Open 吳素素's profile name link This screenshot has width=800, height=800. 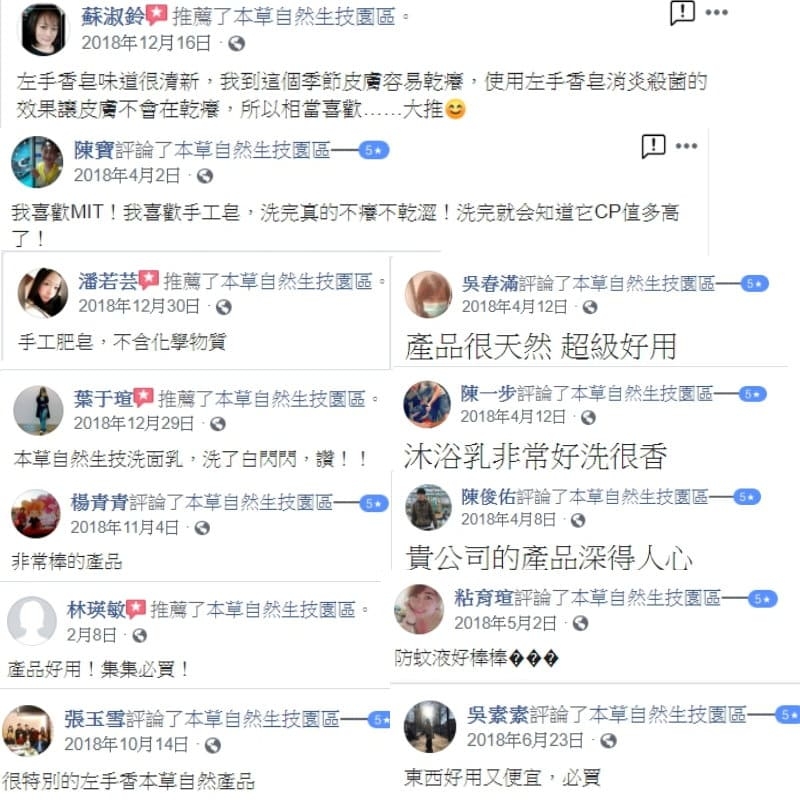point(497,715)
